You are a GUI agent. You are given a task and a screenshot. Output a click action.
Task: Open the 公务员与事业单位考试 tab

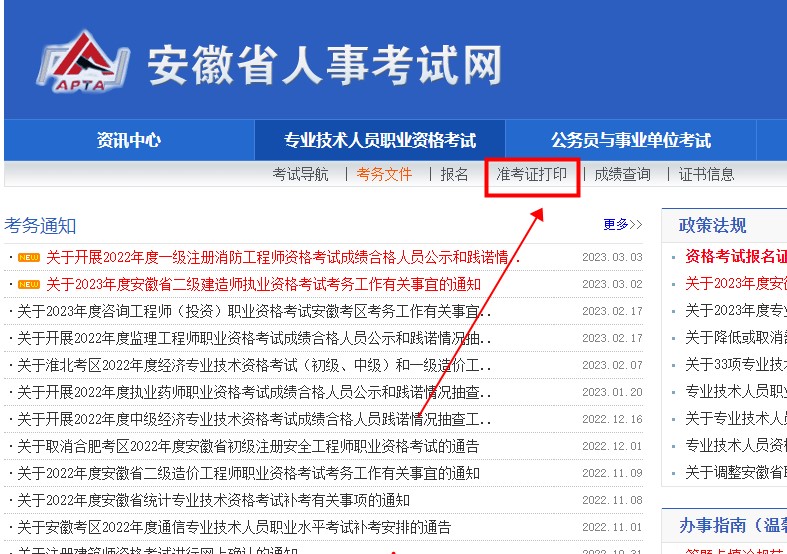[x=630, y=140]
